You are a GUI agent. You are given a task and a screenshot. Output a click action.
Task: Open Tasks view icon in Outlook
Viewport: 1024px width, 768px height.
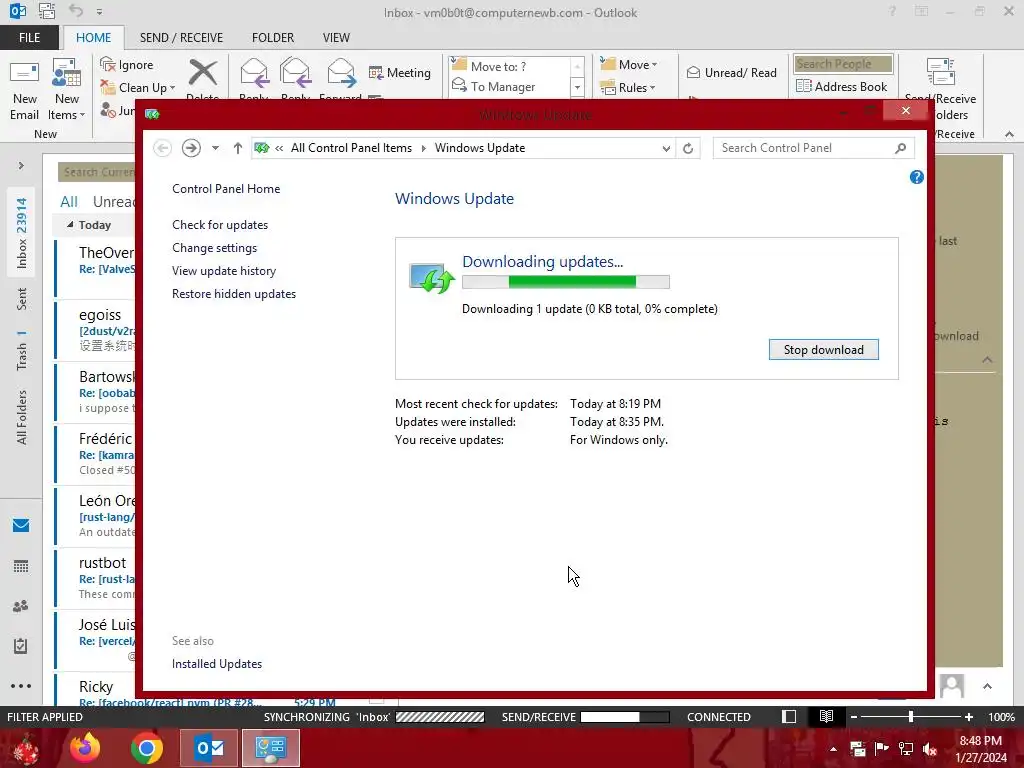click(x=21, y=646)
